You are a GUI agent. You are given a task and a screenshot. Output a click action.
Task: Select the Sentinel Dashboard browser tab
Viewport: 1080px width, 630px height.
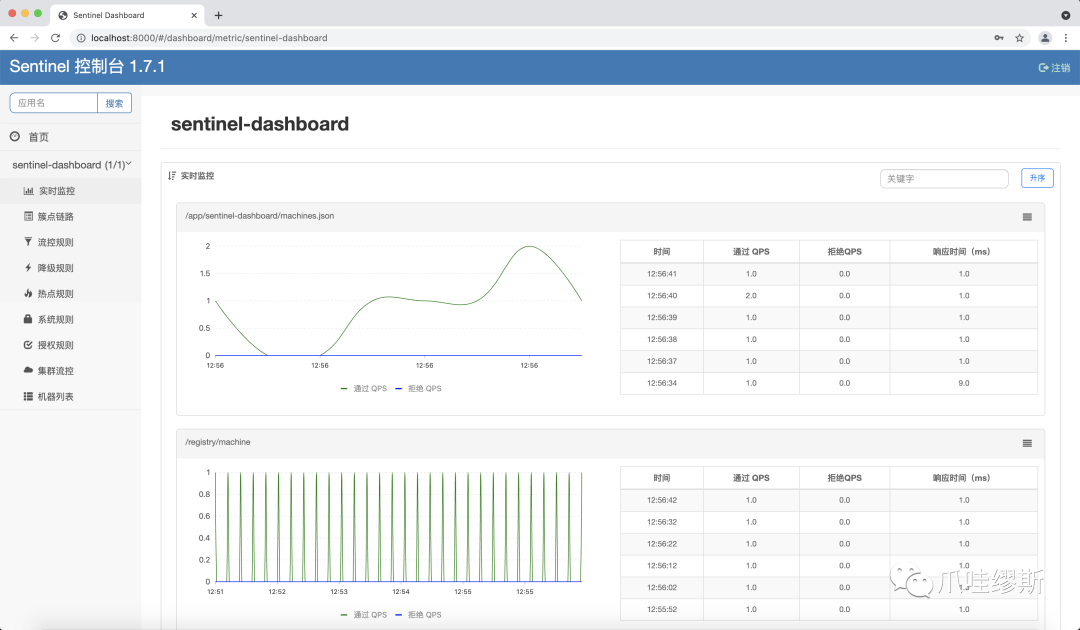point(128,15)
